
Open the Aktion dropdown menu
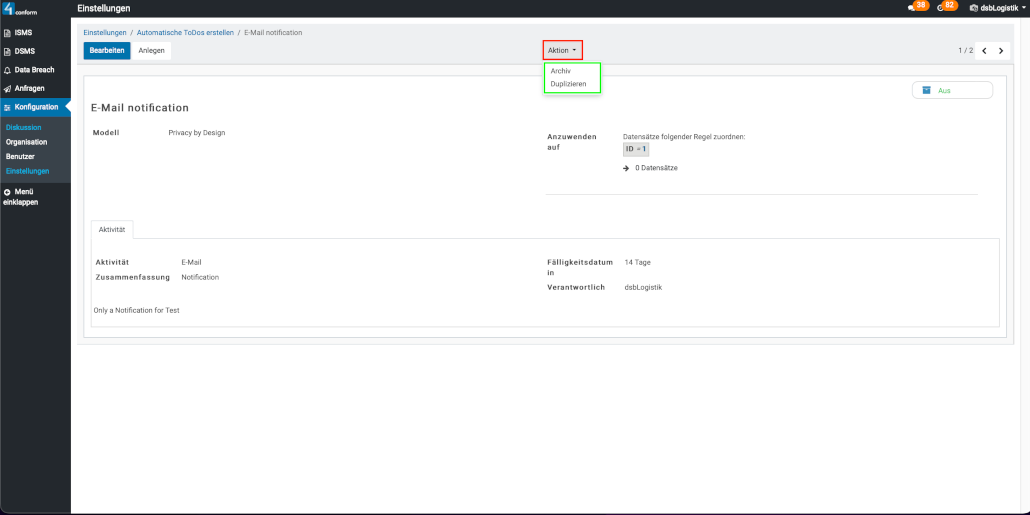pyautogui.click(x=562, y=50)
